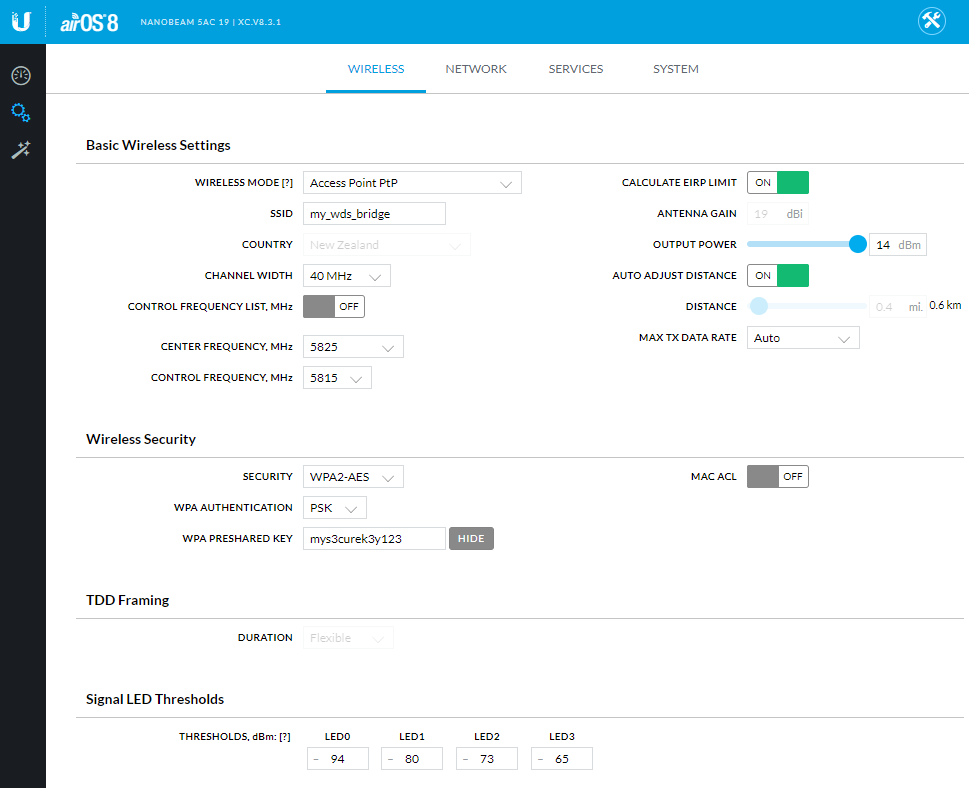The image size is (969, 788).
Task: Click the Ubiquiti U logo
Action: [x=22, y=21]
